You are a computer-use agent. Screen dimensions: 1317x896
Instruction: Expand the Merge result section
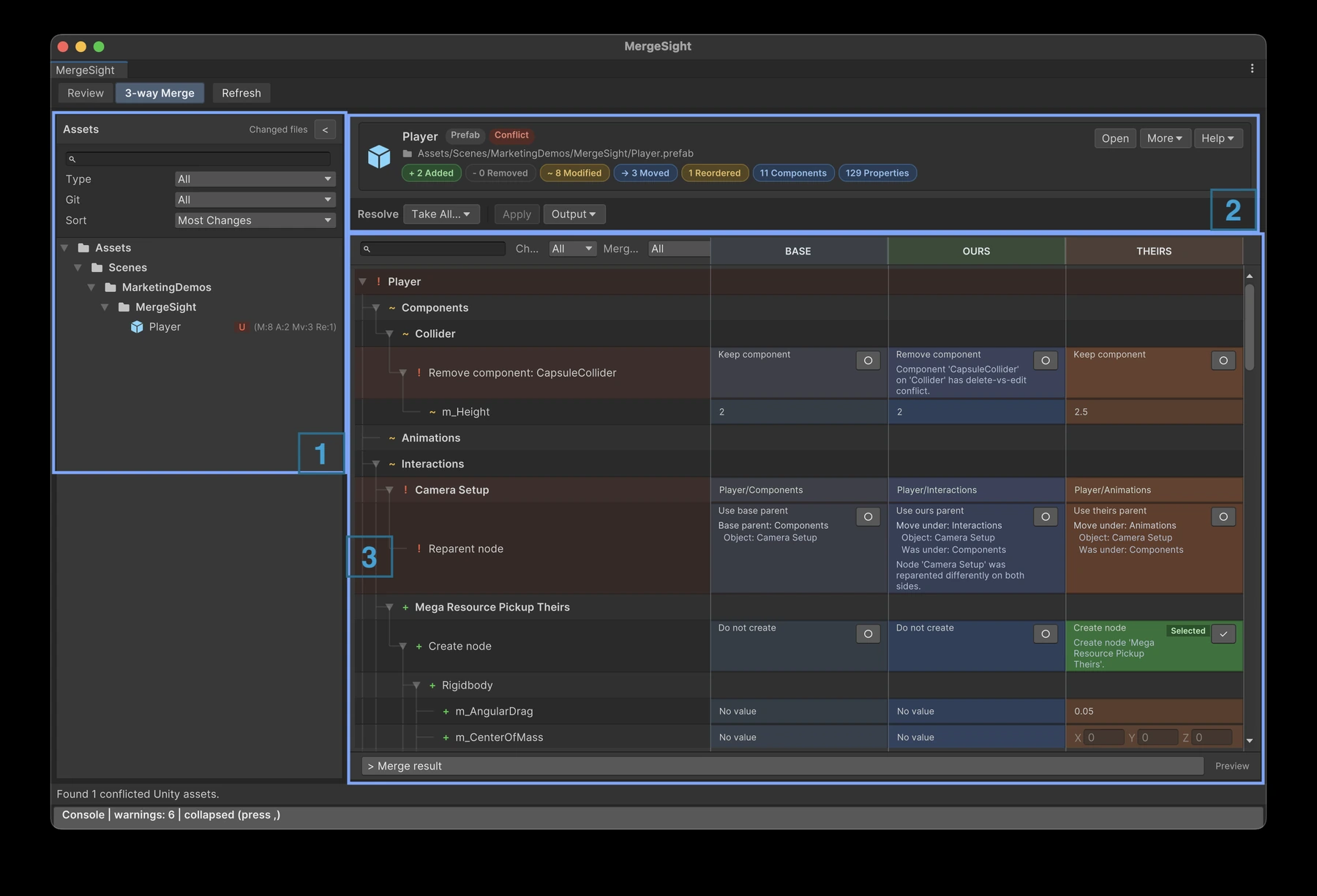click(x=782, y=766)
